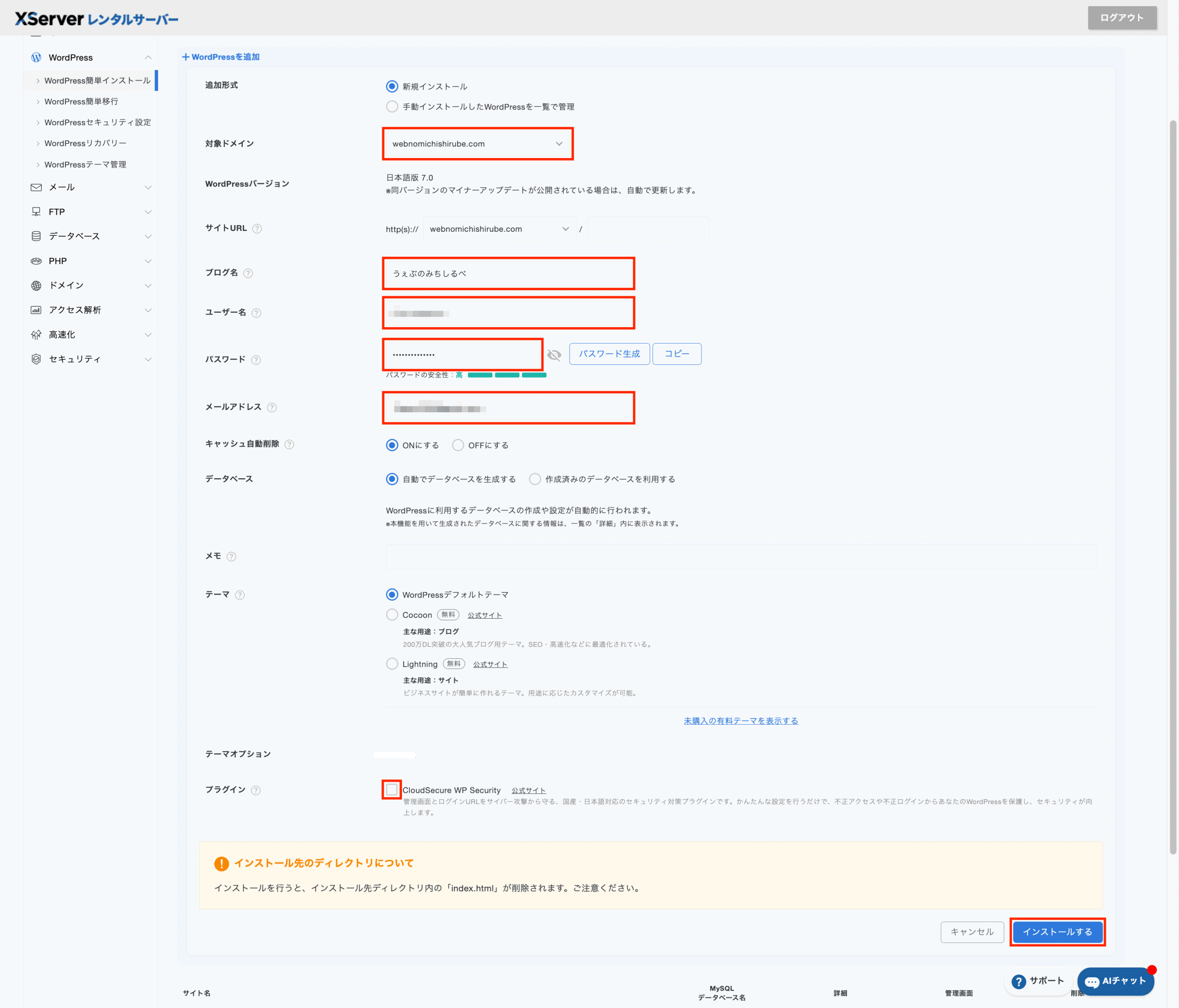Expand the セキュリティ sidebar section
Viewport: 1179px width, 1008px height.
[x=148, y=359]
